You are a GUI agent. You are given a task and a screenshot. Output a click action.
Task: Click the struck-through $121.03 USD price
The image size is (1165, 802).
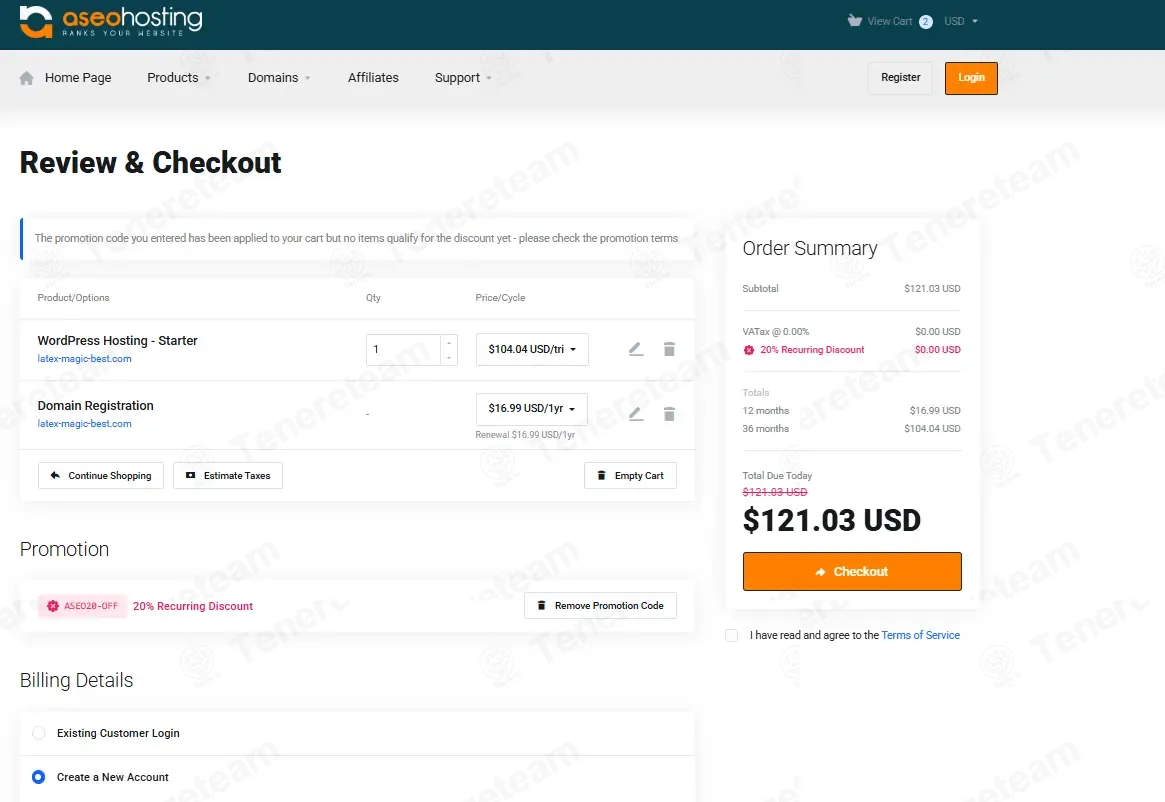(x=775, y=492)
